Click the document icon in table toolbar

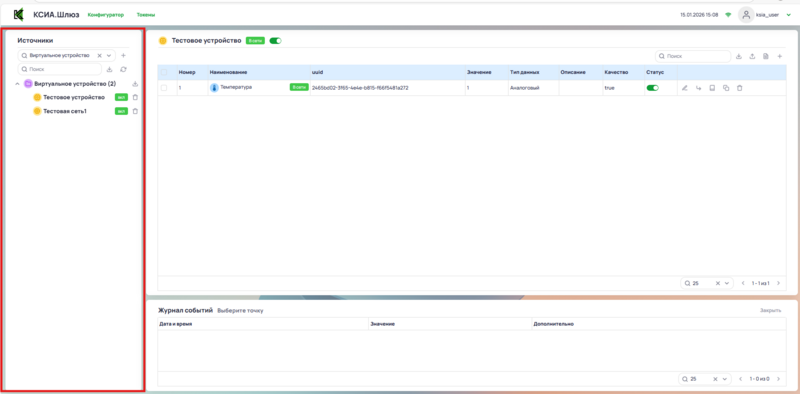(x=766, y=56)
